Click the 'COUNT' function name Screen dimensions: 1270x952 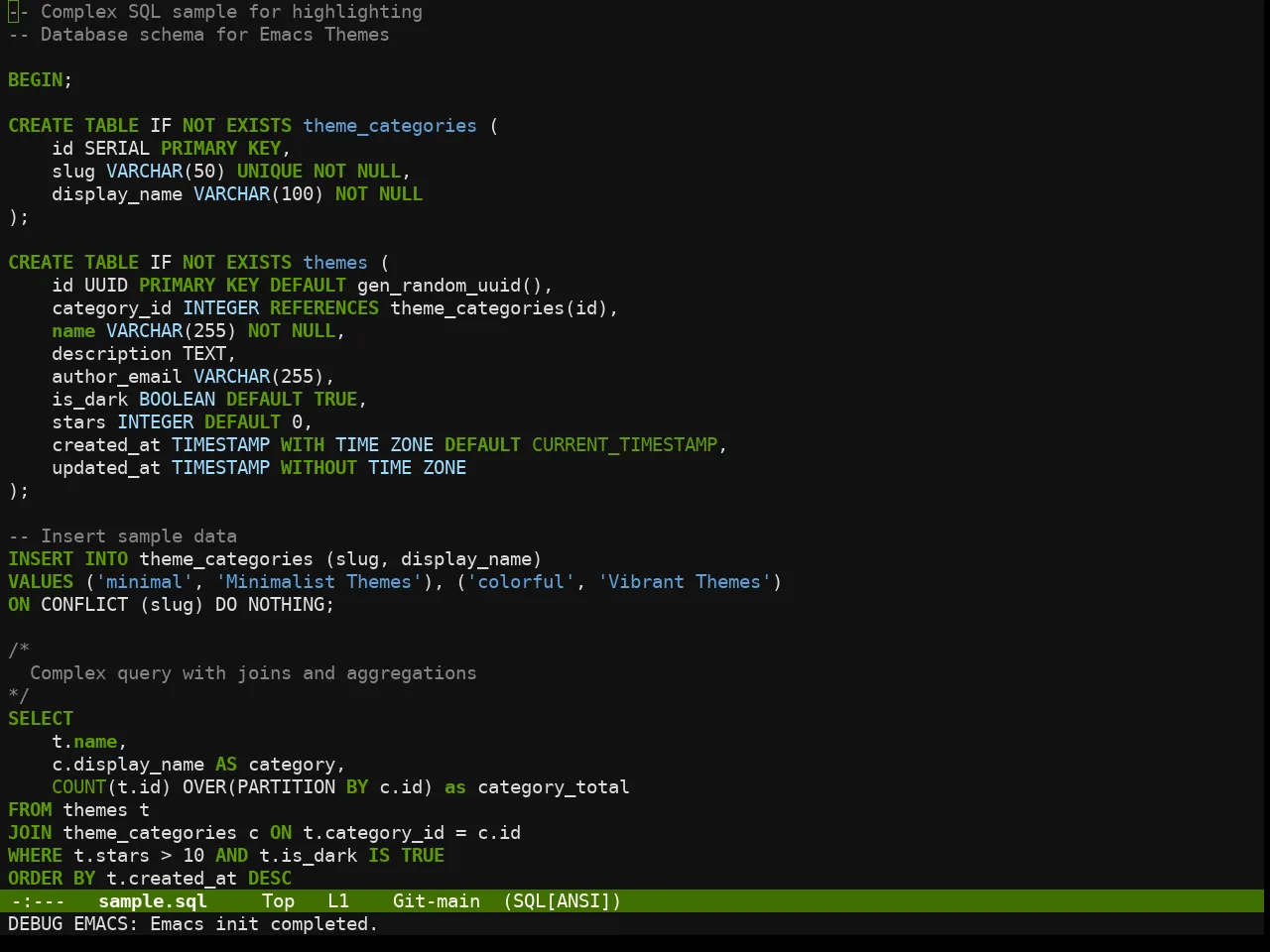[x=79, y=787]
